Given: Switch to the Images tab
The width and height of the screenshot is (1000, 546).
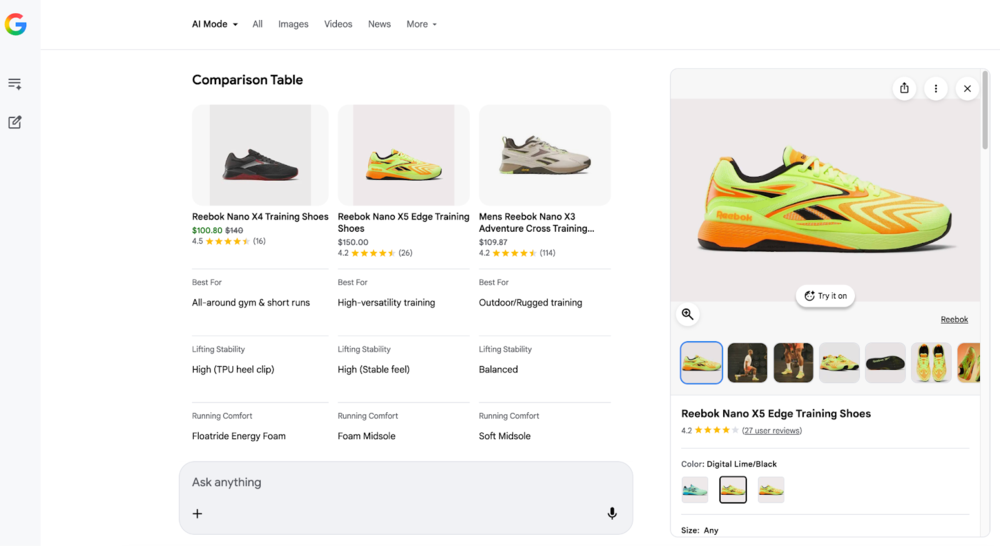Looking at the screenshot, I should coord(293,24).
